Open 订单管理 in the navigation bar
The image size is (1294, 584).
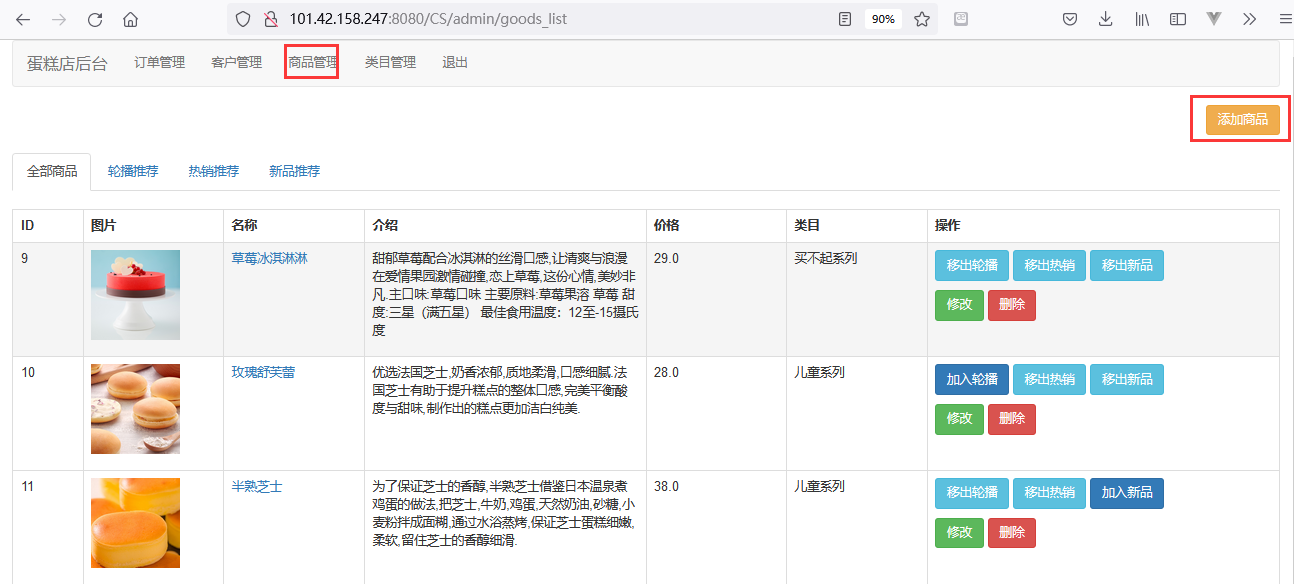pyautogui.click(x=160, y=62)
